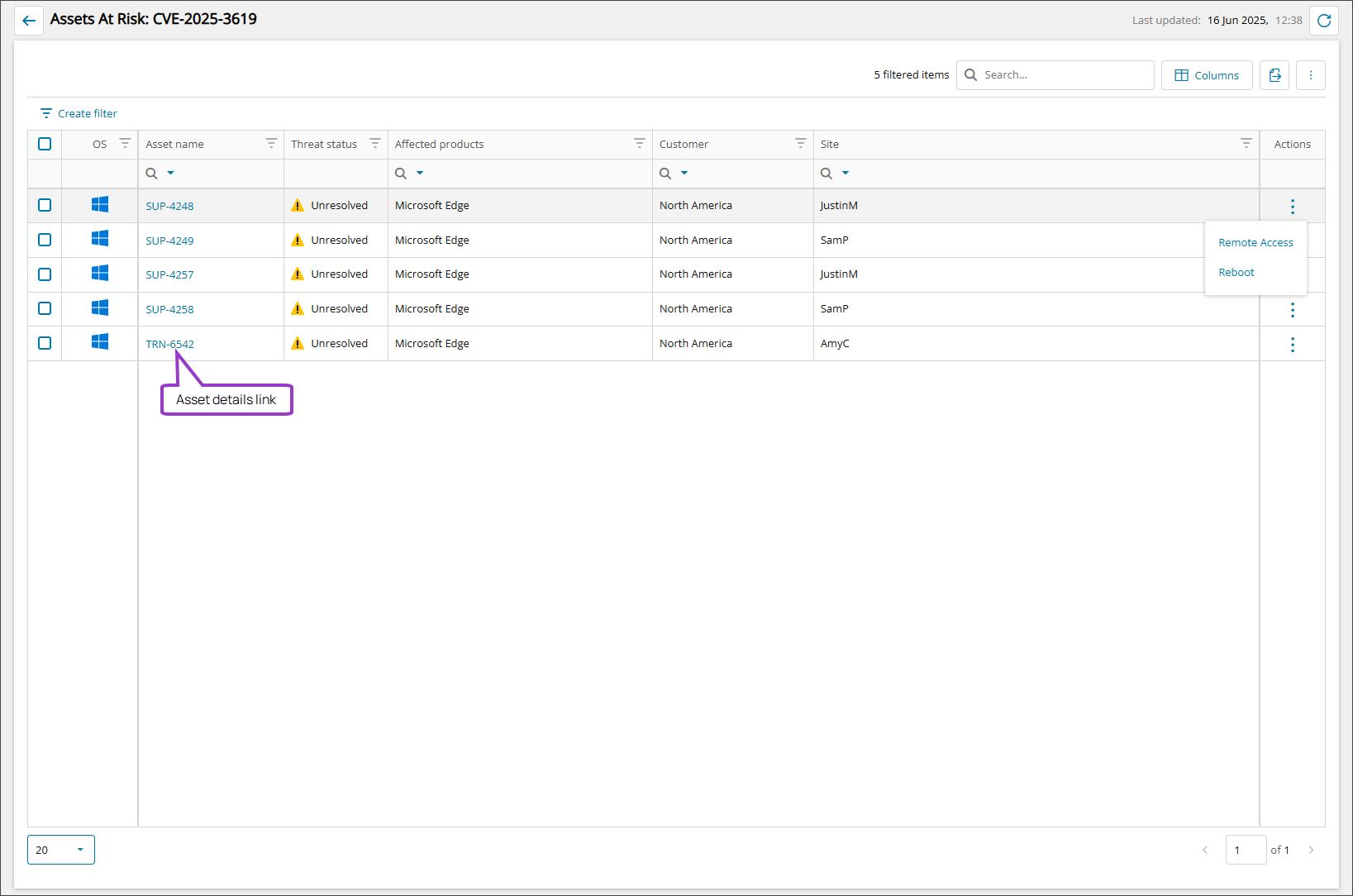Expand Customer column search operator dropdown
The image size is (1353, 896).
tap(684, 174)
